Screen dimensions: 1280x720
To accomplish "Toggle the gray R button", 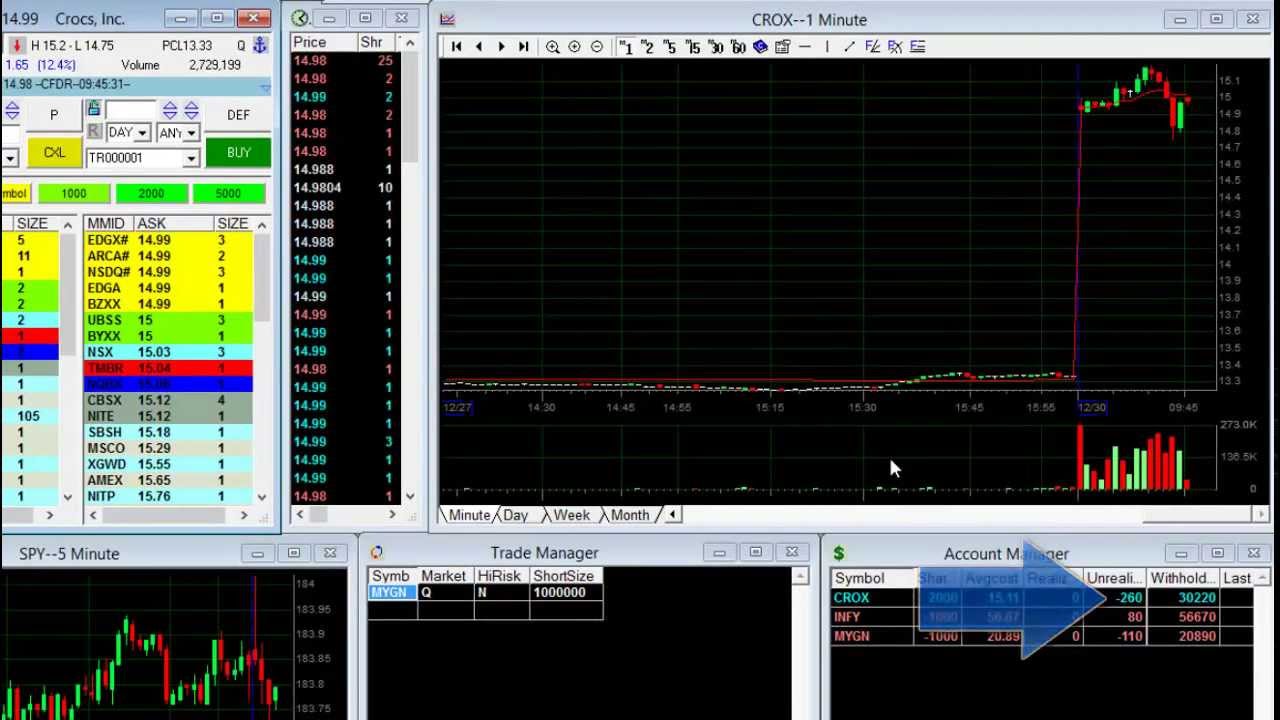I will pos(93,132).
